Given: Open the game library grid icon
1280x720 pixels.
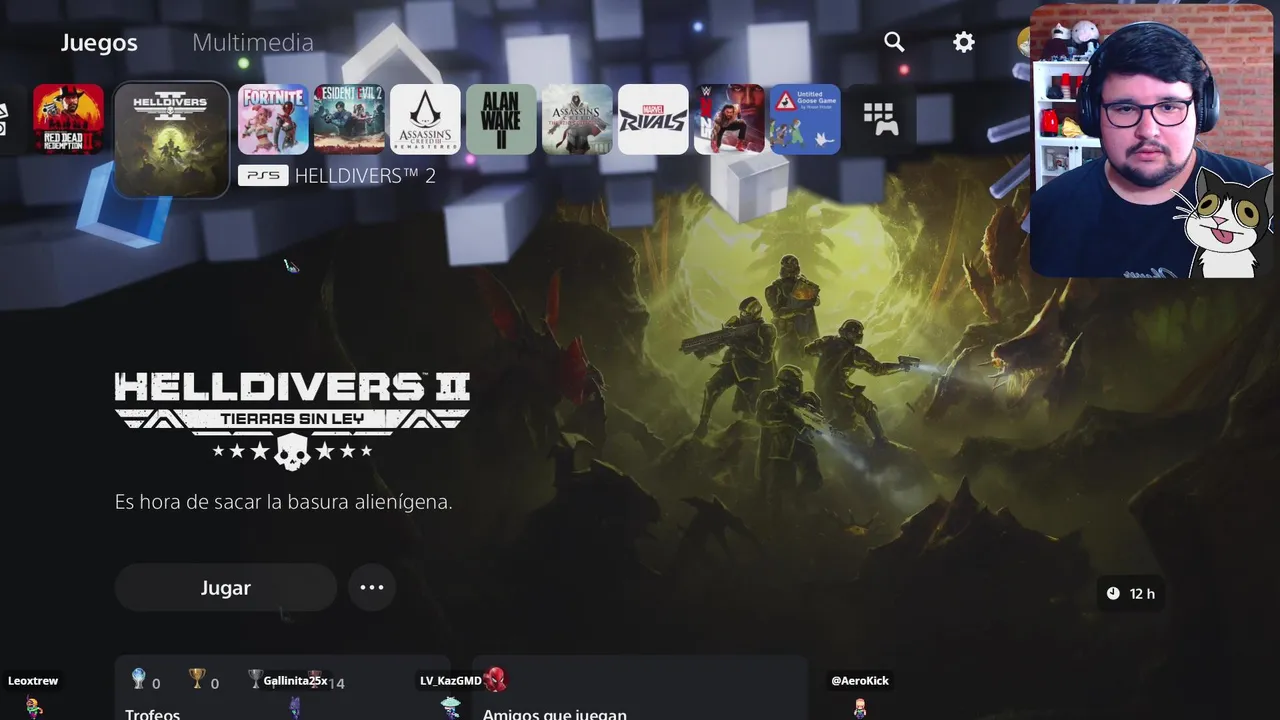Looking at the screenshot, I should coord(881,119).
